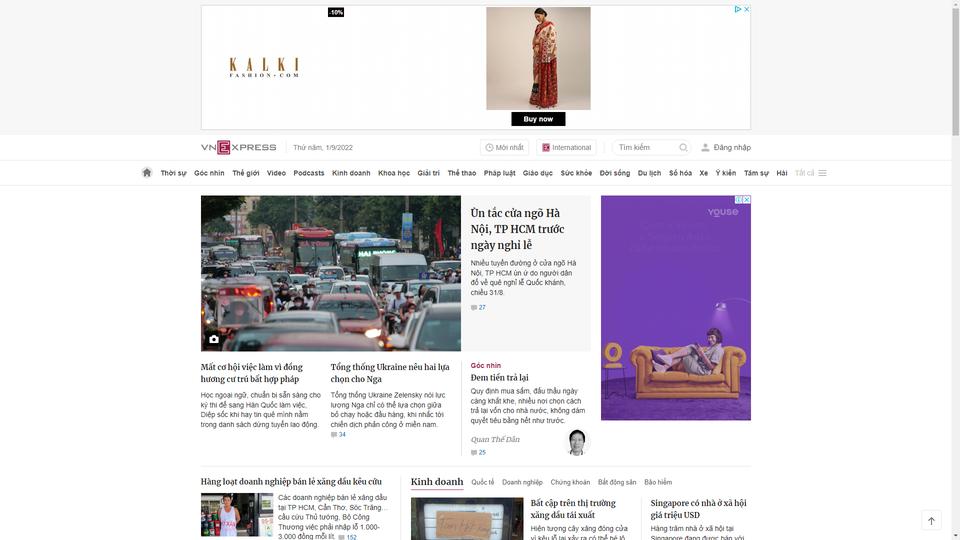The height and width of the screenshot is (540, 960).
Task: Click the user icon beside "Đăng nhập"
Action: [705, 148]
